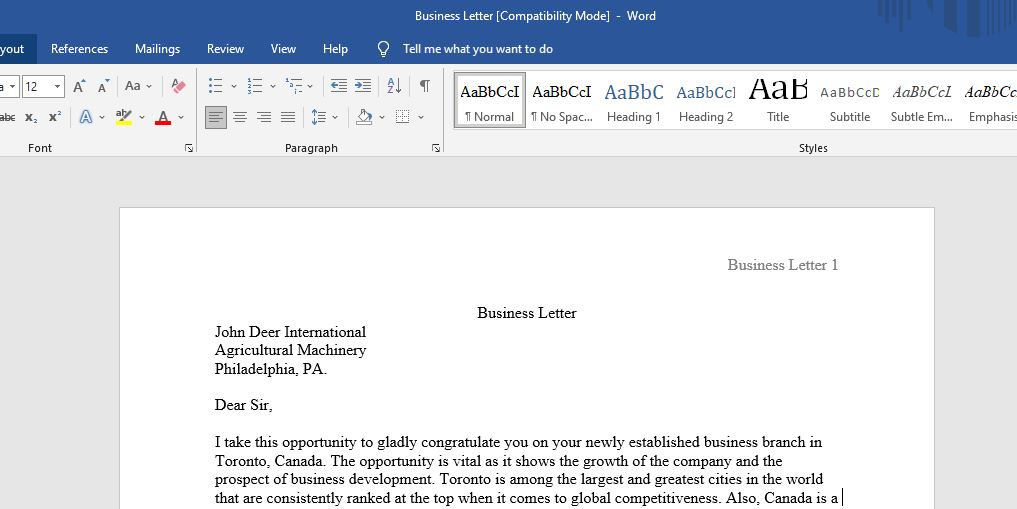Open Paragraph dialog box launcher
The height and width of the screenshot is (509, 1017).
pos(436,148)
